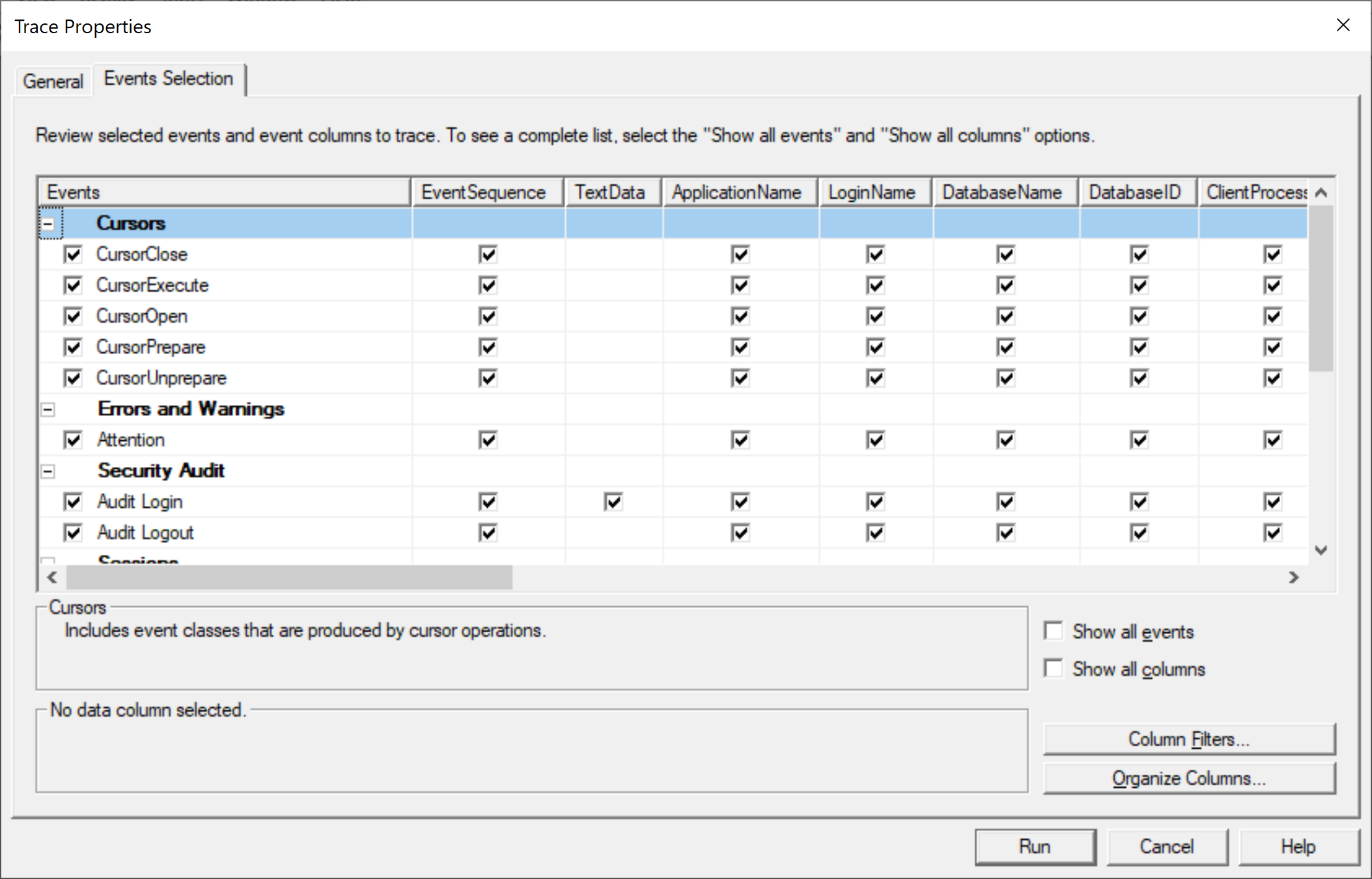Screen dimensions: 1372x879
Task: Collapse the Security Audit category
Action: pos(48,471)
